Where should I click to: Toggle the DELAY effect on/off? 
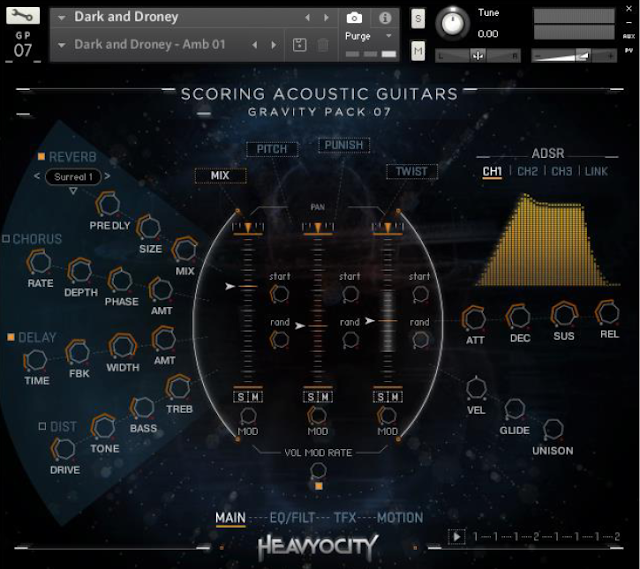coord(11,337)
